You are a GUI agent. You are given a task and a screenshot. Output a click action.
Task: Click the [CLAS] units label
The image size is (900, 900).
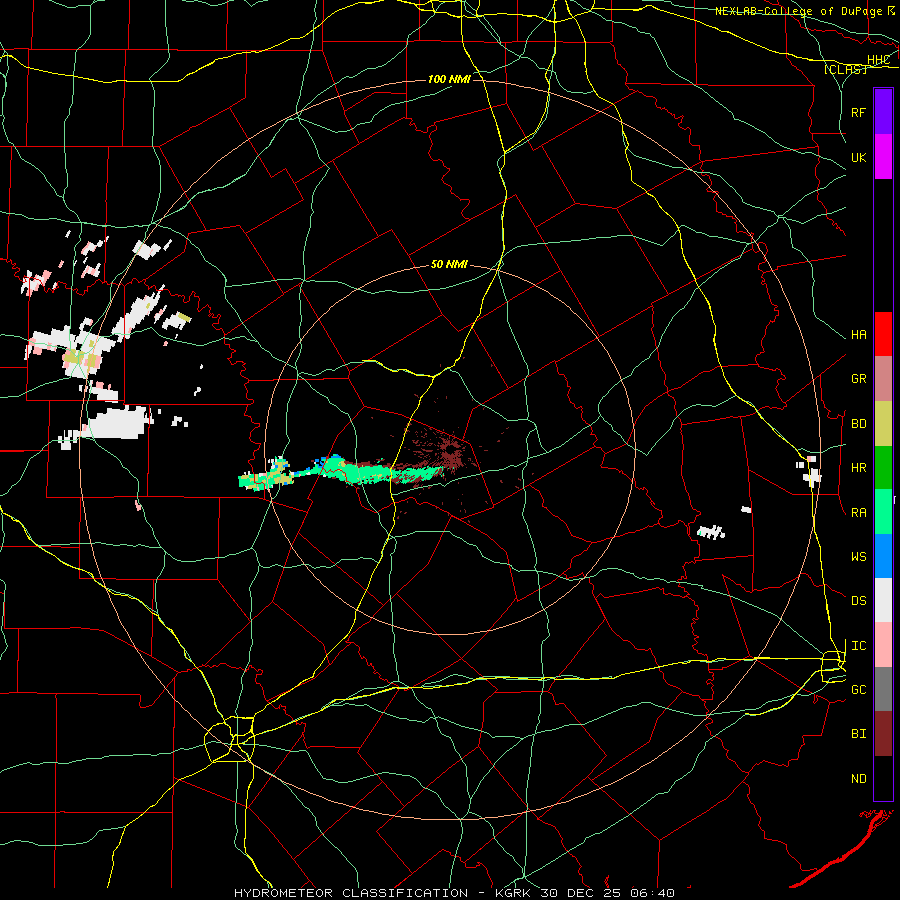pos(845,69)
